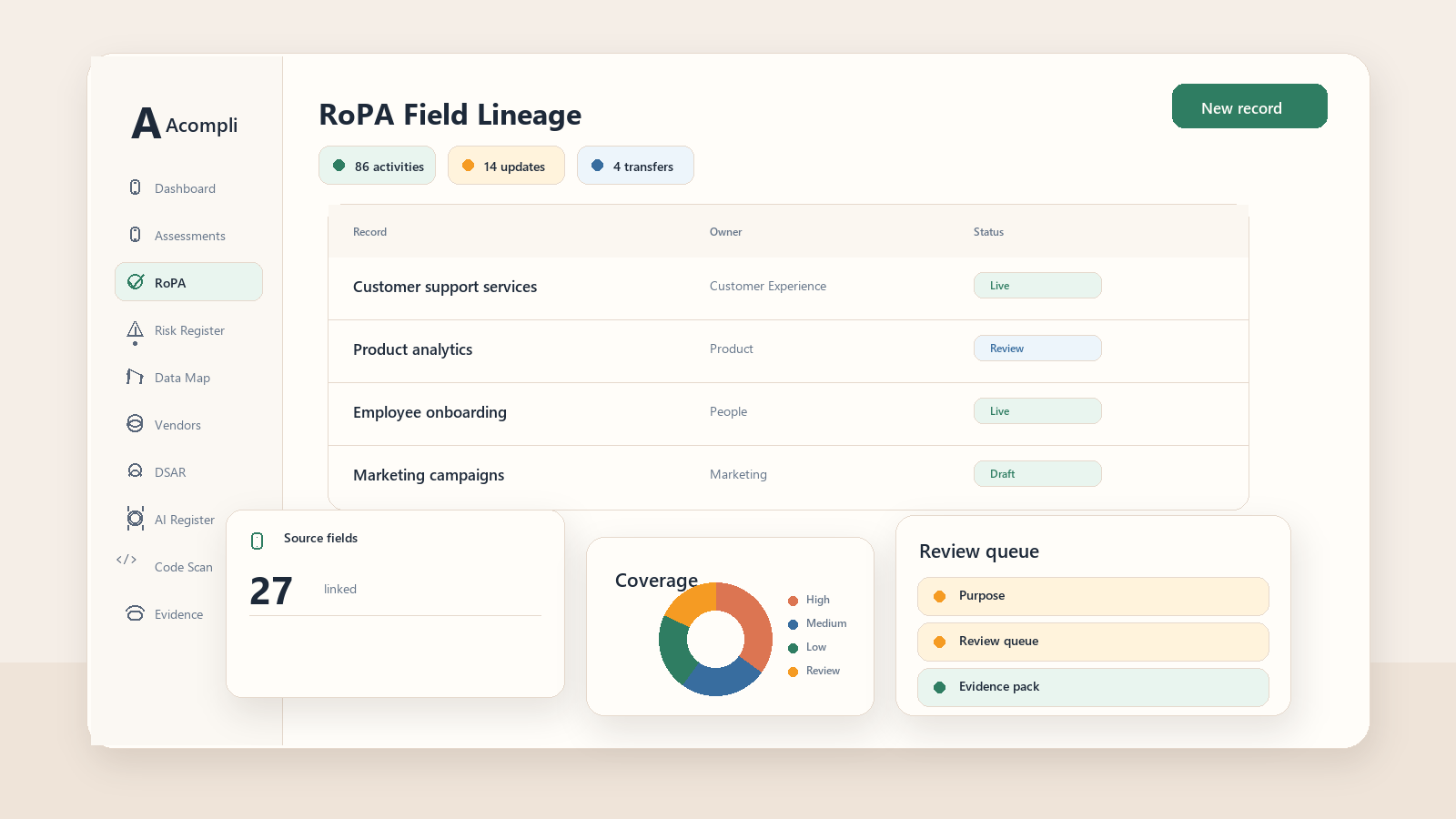Open the Employee onboarding record

pyautogui.click(x=430, y=412)
